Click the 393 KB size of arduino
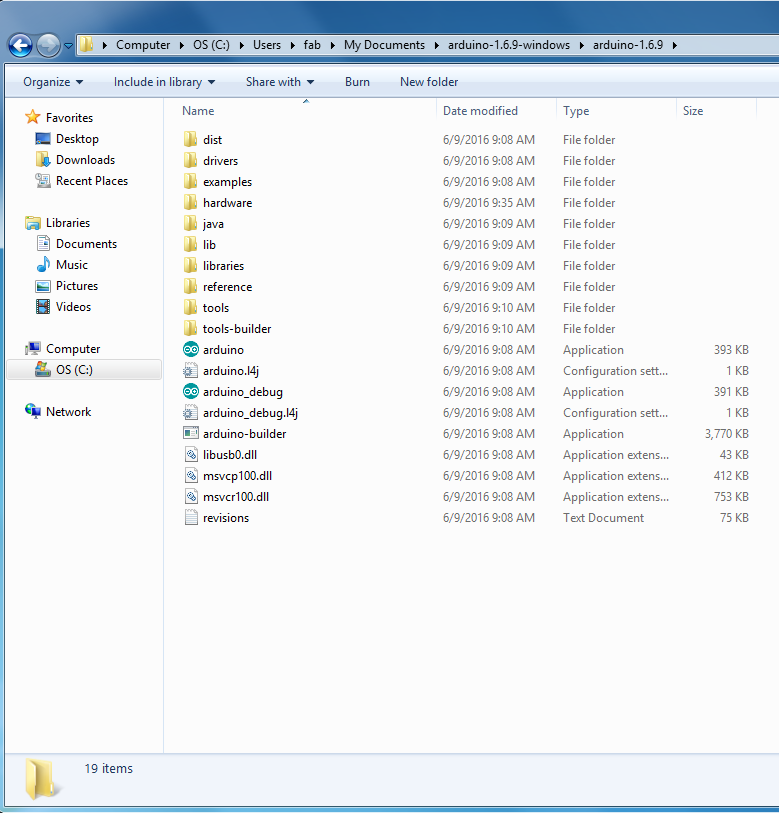 pos(731,349)
